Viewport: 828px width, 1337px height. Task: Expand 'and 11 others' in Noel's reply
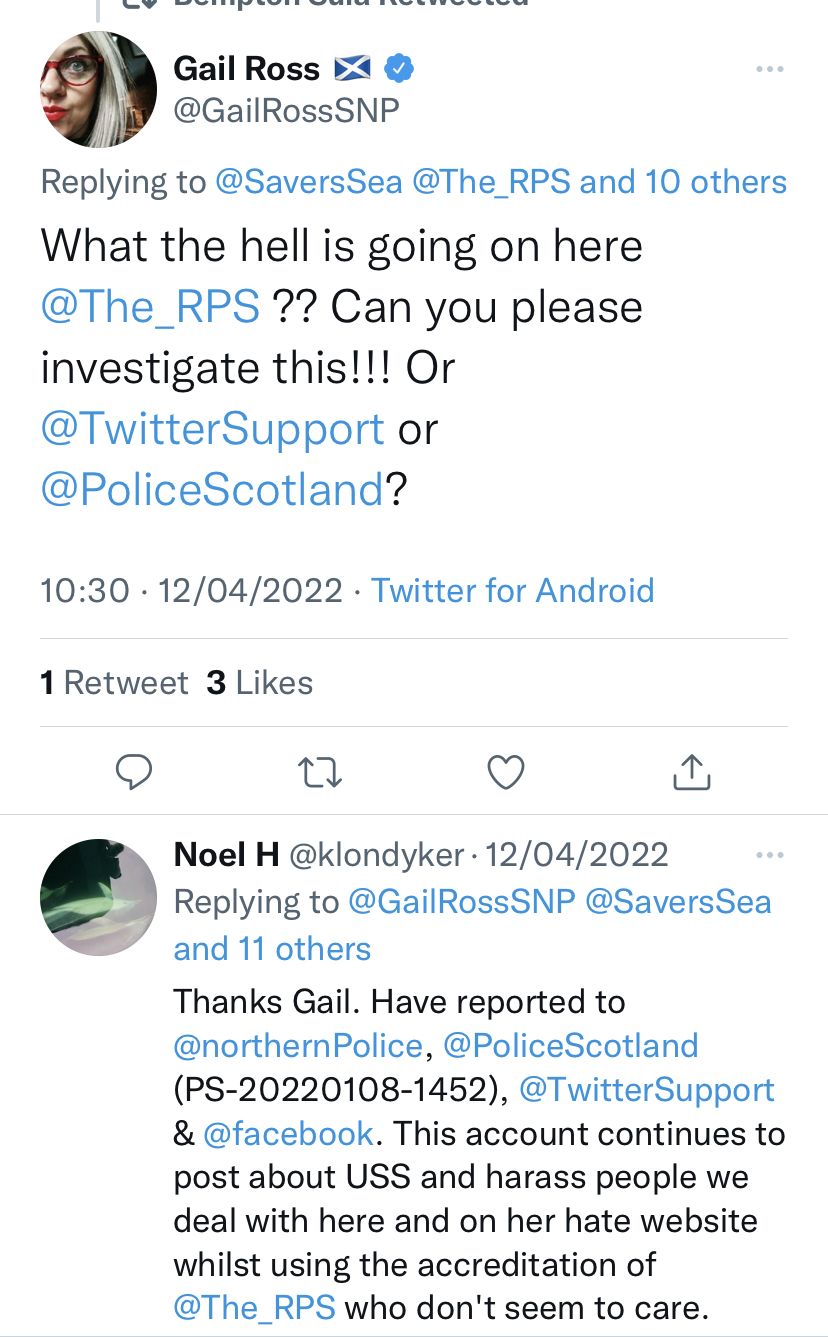point(272,948)
